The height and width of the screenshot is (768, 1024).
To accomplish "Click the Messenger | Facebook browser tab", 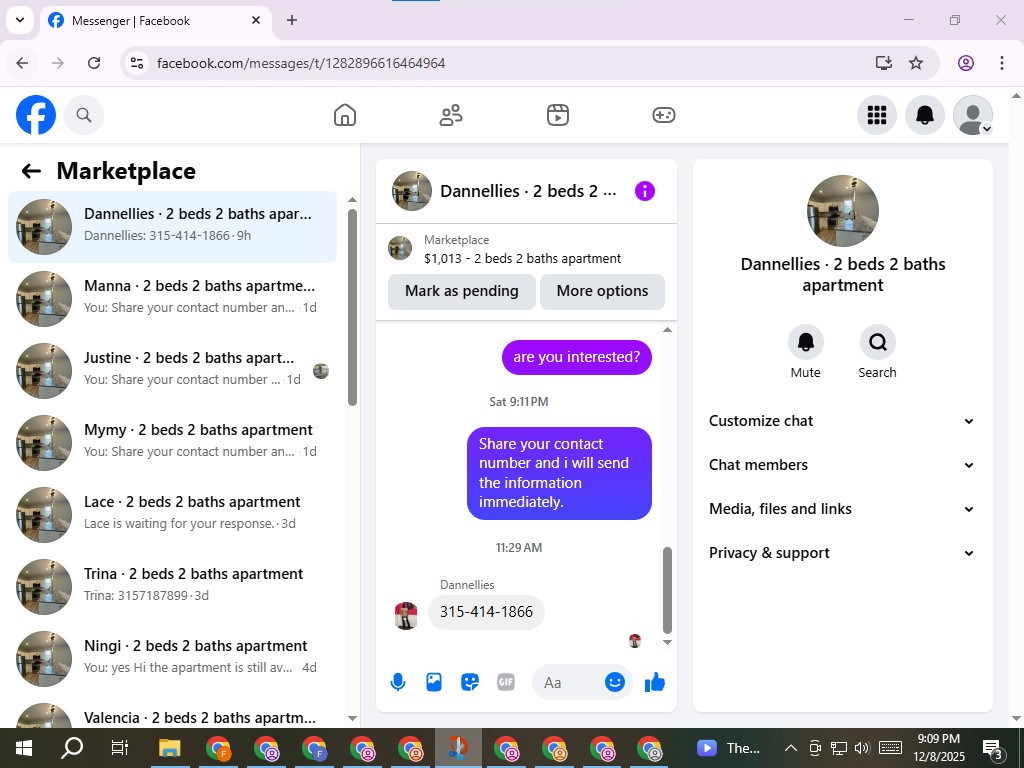I will tap(155, 20).
